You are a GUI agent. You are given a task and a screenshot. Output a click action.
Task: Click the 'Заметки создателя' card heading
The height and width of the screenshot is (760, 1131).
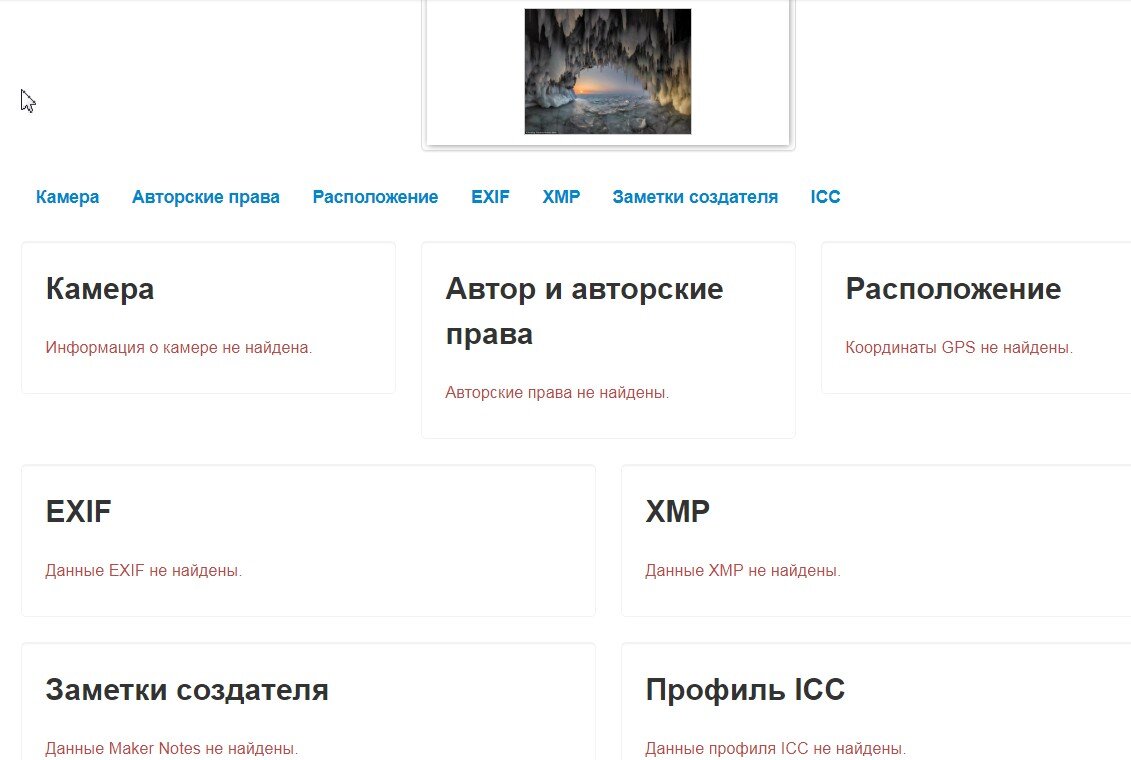187,690
